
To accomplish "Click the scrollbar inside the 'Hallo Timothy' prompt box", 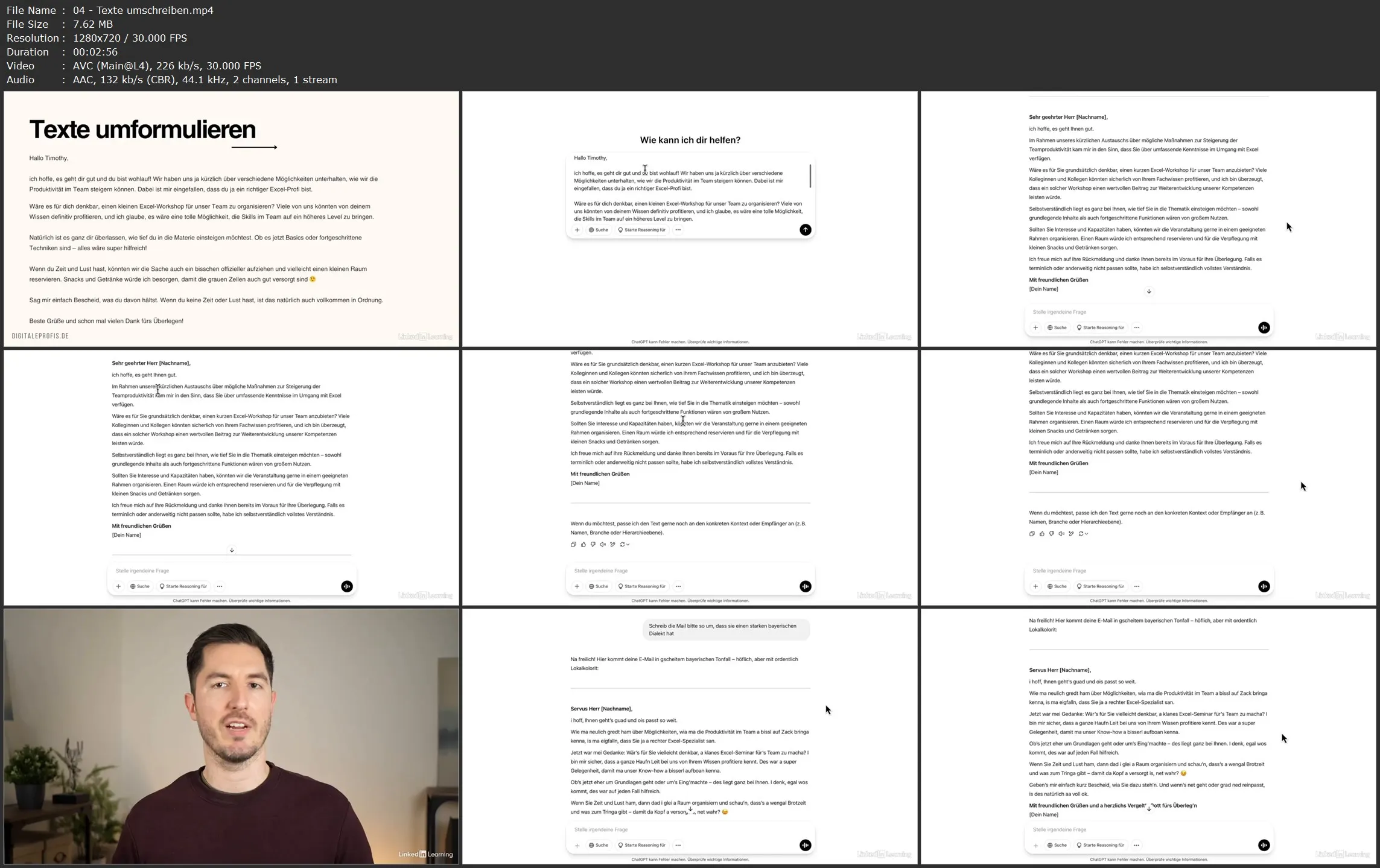I will 810,176.
